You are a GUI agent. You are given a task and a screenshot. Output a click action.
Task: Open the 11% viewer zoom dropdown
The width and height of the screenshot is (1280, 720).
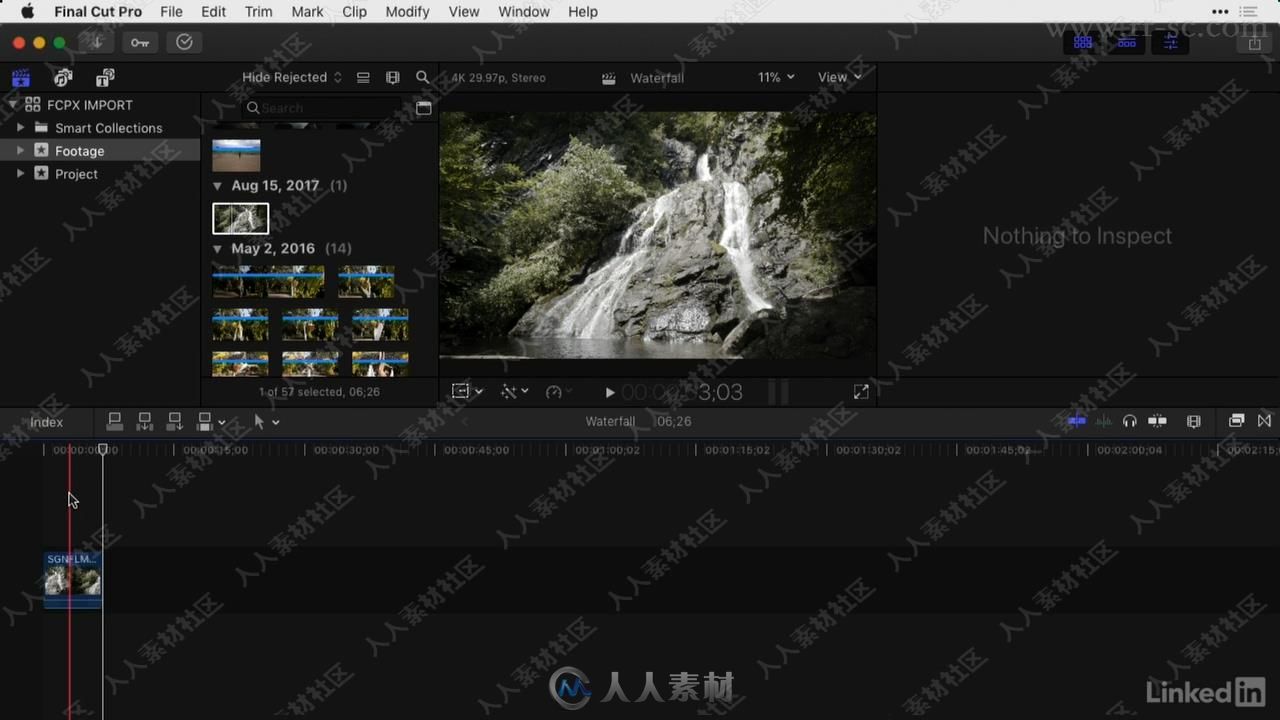pos(776,77)
